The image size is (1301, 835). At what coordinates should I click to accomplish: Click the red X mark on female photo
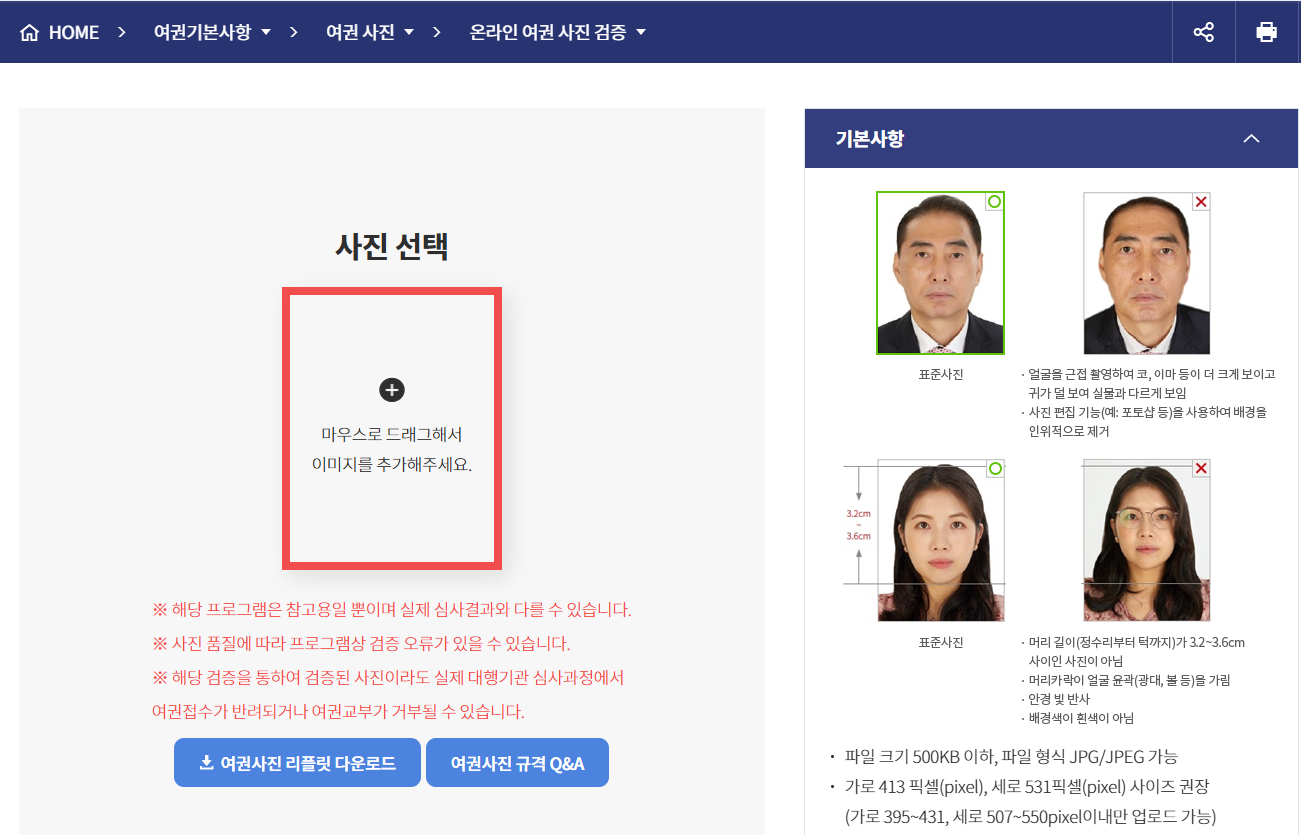click(1201, 468)
